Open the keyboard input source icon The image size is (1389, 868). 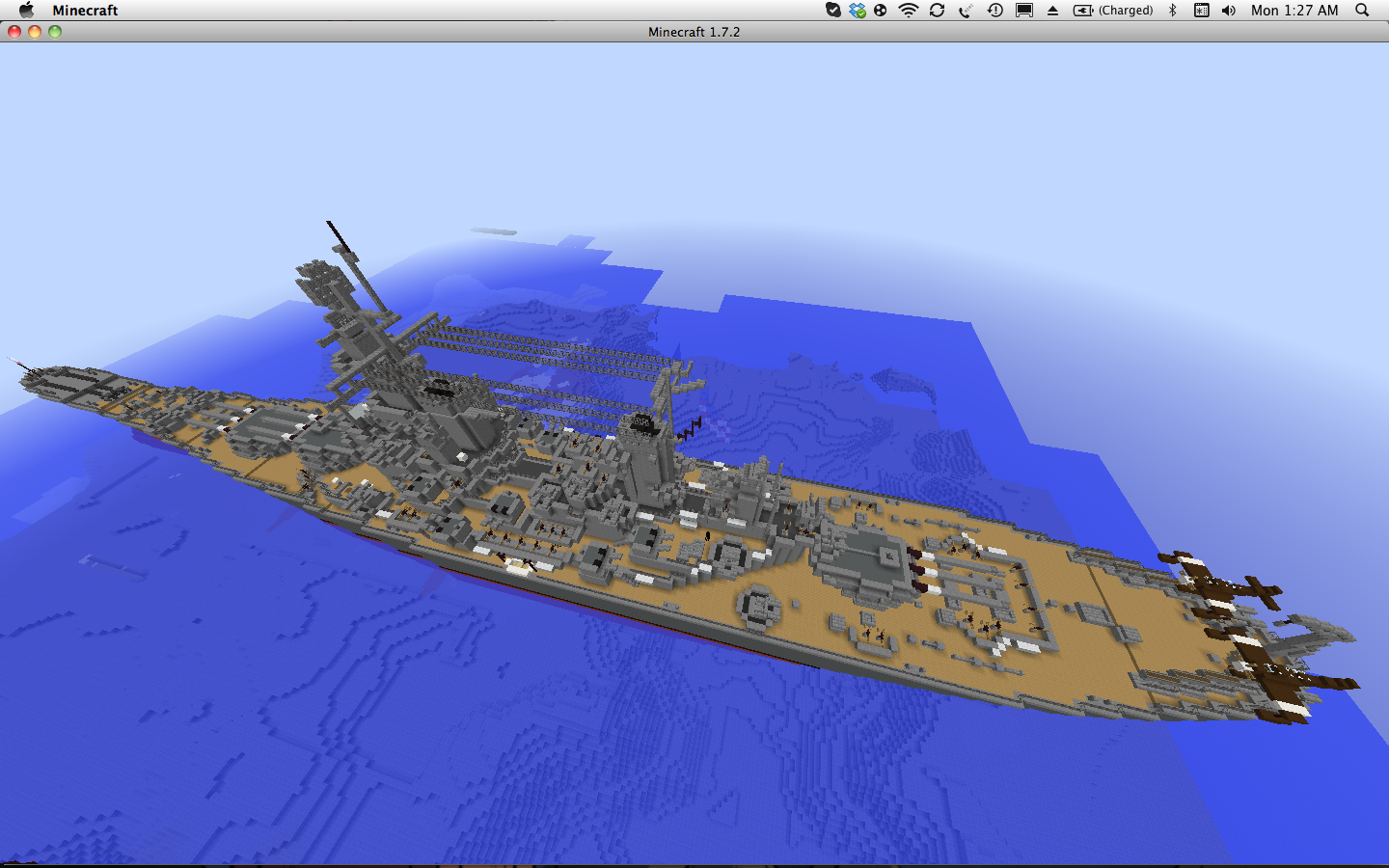(1201, 10)
